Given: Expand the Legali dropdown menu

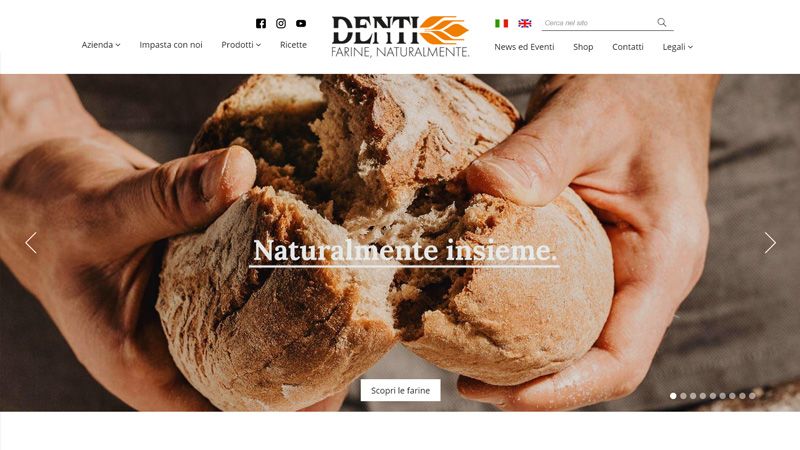Looking at the screenshot, I should pos(678,47).
